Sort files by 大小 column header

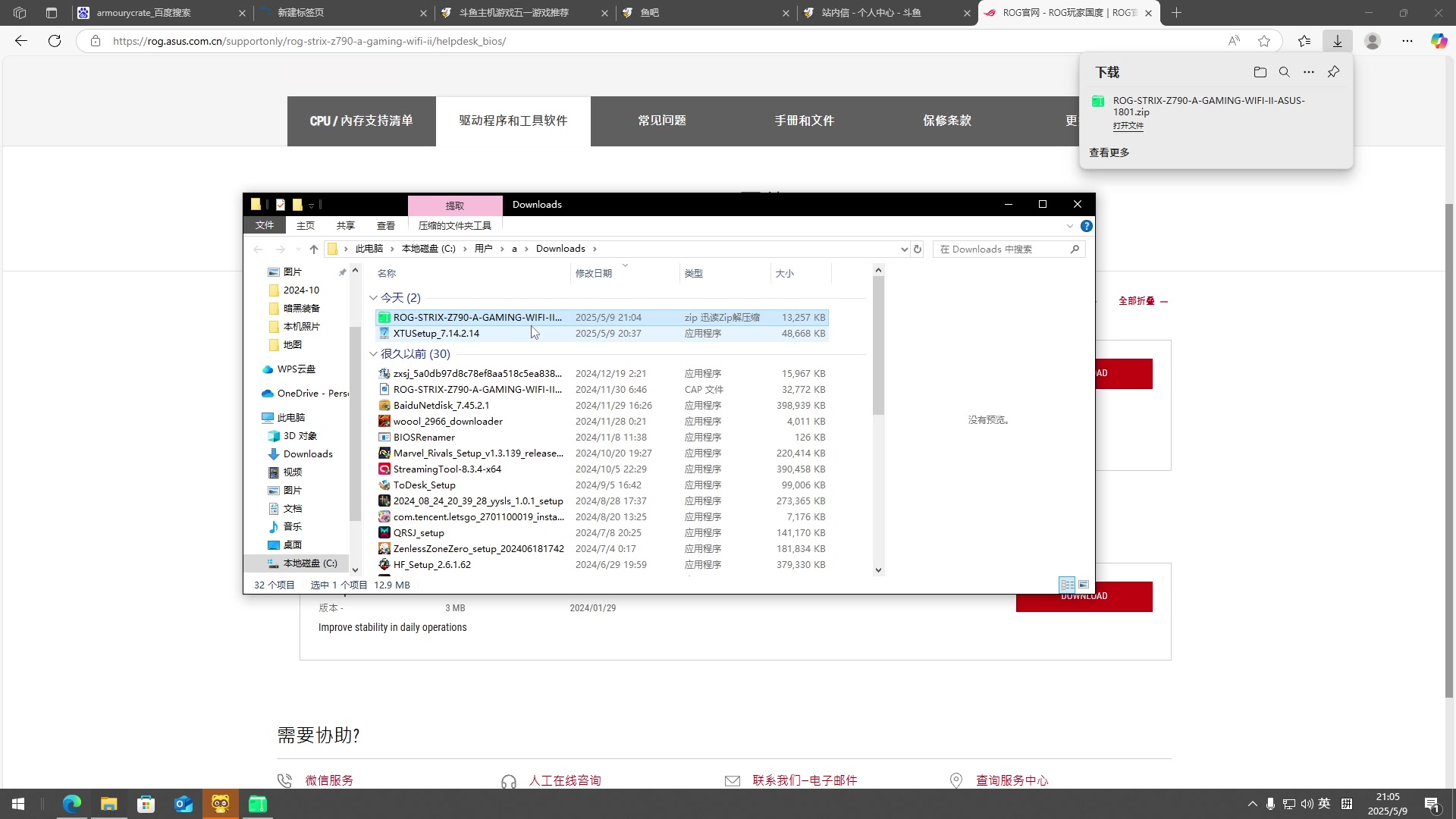pyautogui.click(x=801, y=274)
